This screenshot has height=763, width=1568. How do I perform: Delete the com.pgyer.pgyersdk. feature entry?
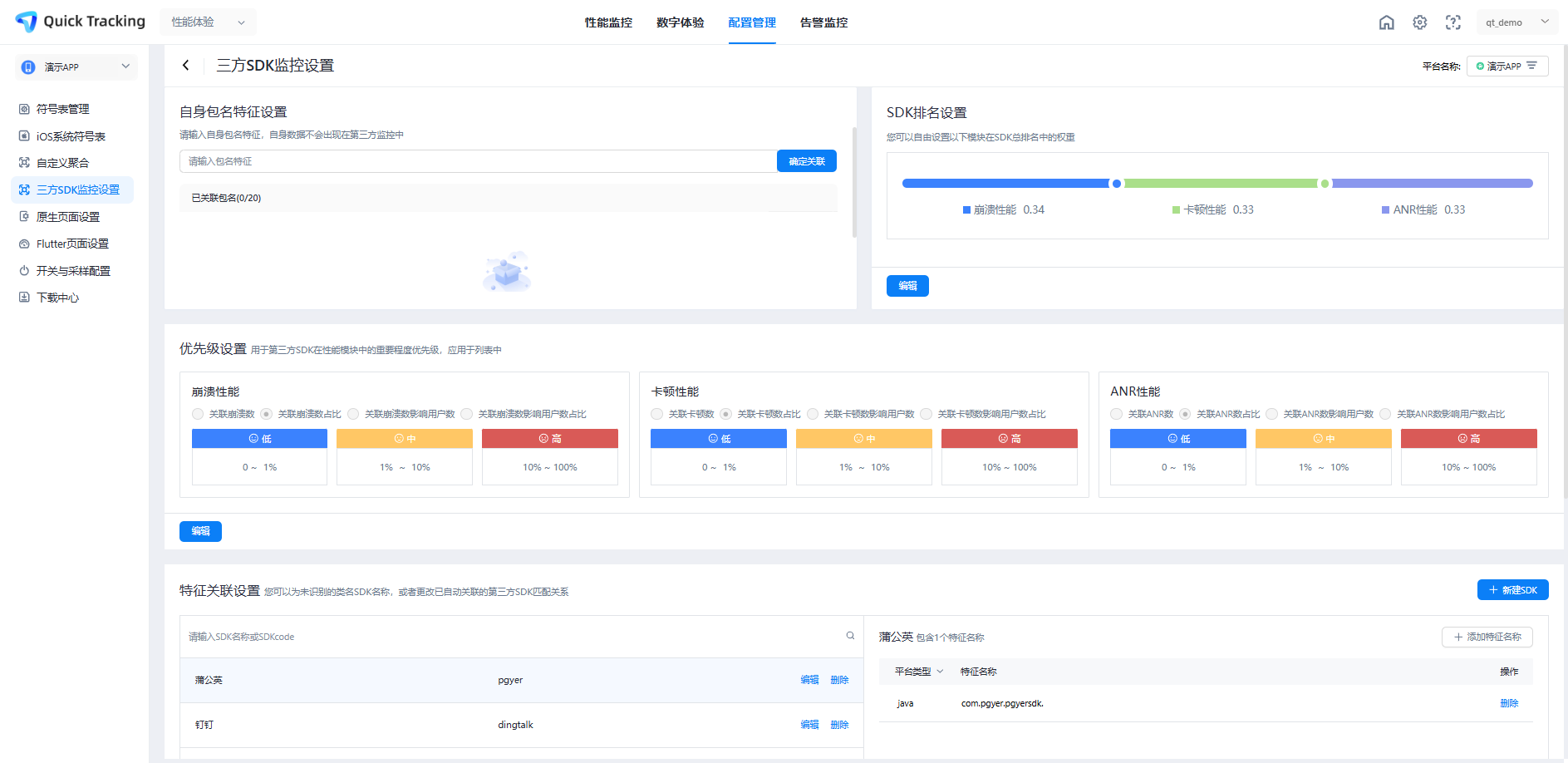click(1509, 703)
